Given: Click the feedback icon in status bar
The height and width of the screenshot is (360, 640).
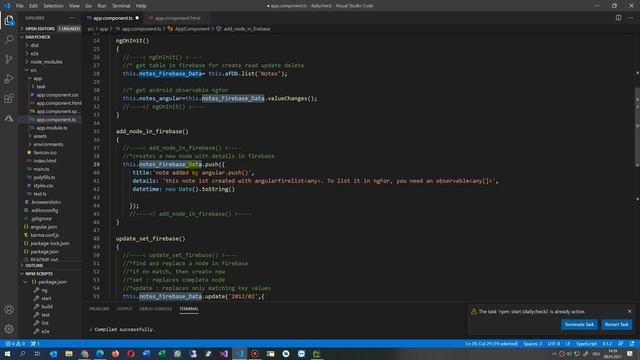Looking at the screenshot, I should 620,344.
